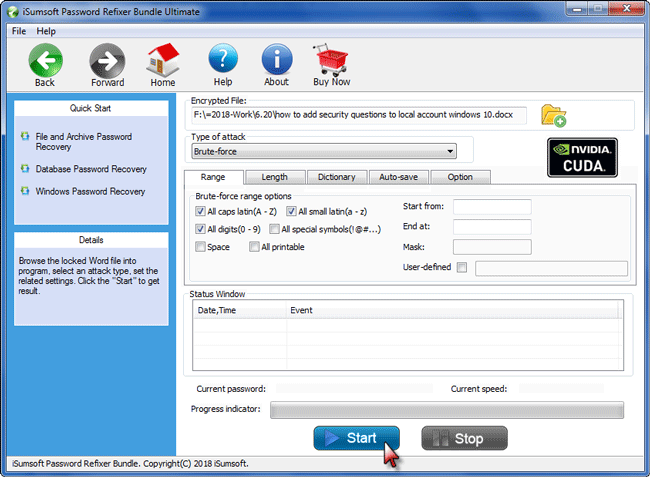
Task: Enable the All printable checkbox
Action: 254,247
